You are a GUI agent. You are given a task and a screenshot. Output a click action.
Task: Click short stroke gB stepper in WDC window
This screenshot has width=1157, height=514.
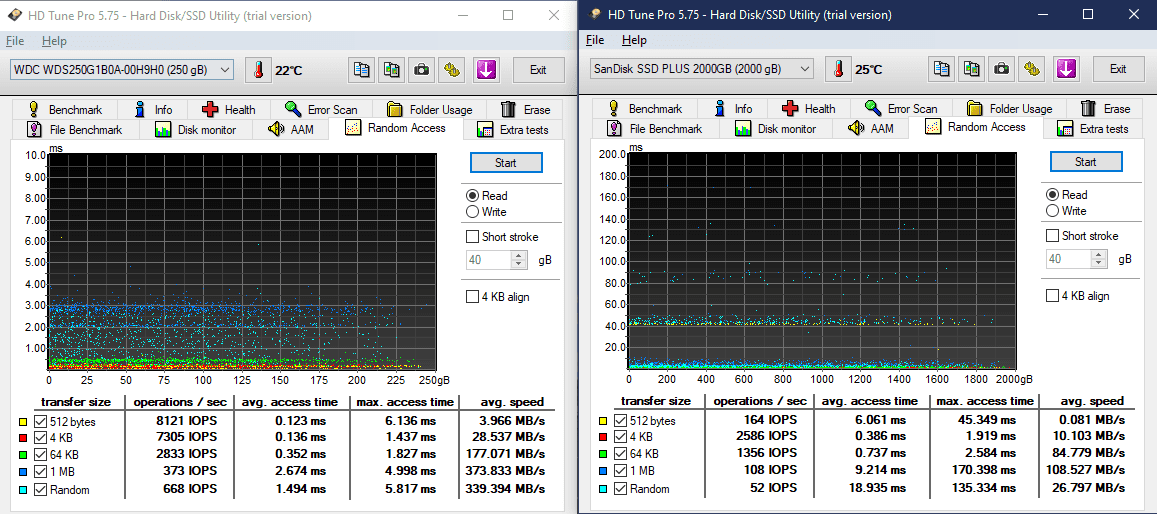click(519, 260)
